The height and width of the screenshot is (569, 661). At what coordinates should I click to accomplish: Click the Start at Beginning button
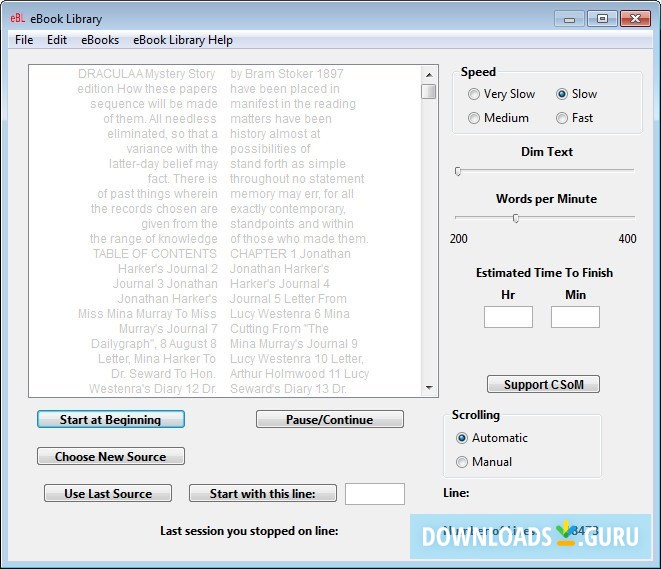[x=111, y=419]
